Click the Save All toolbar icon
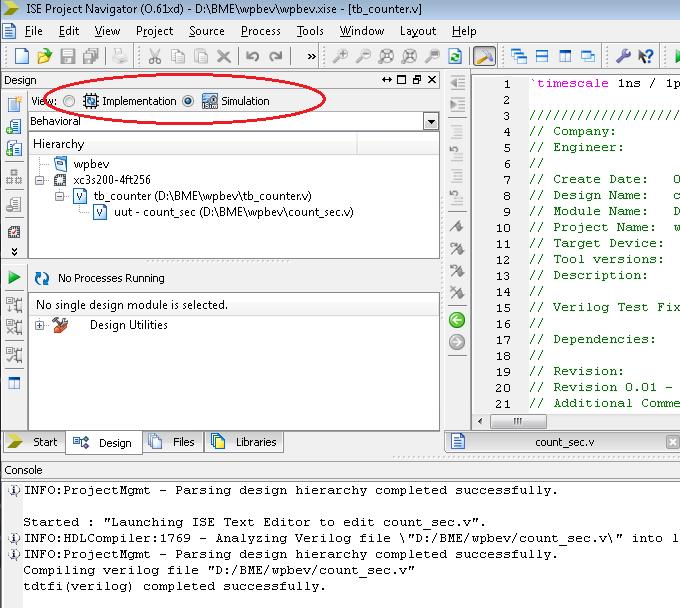The image size is (680, 608). pyautogui.click(x=91, y=56)
